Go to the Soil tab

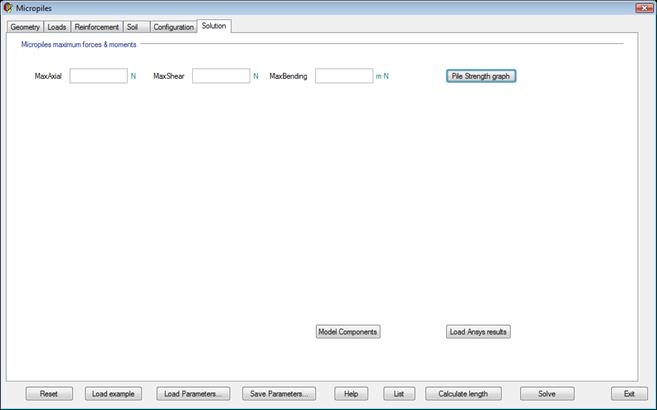pos(136,27)
